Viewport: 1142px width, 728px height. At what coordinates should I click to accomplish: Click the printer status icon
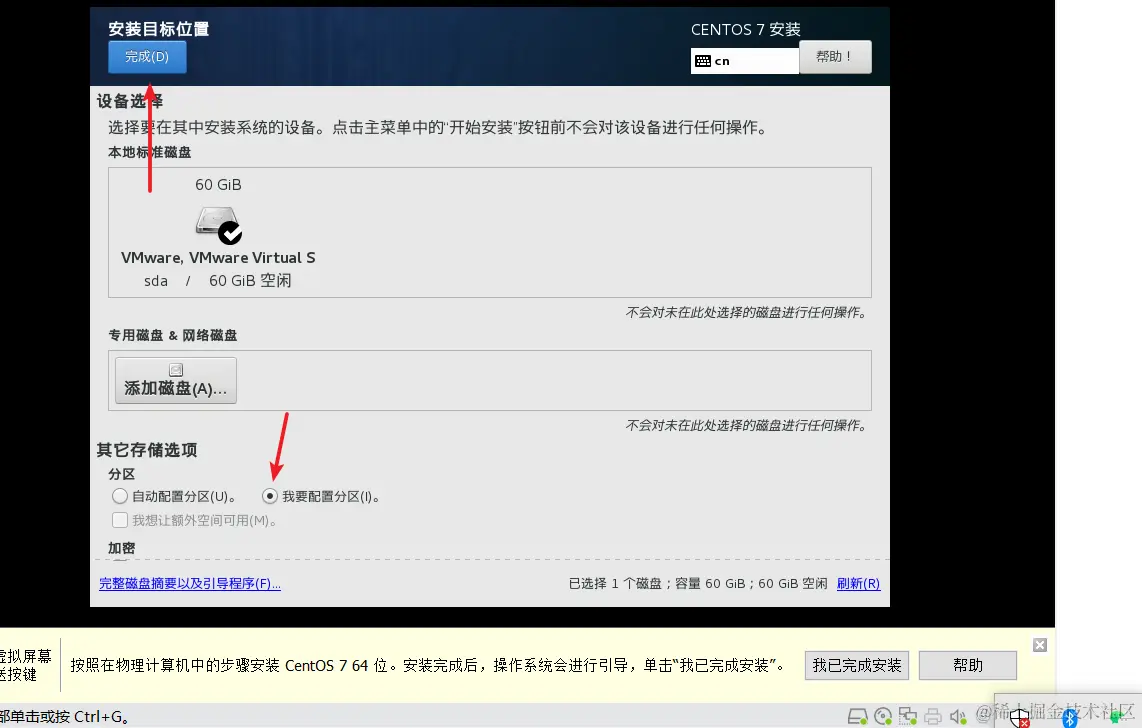pos(933,717)
